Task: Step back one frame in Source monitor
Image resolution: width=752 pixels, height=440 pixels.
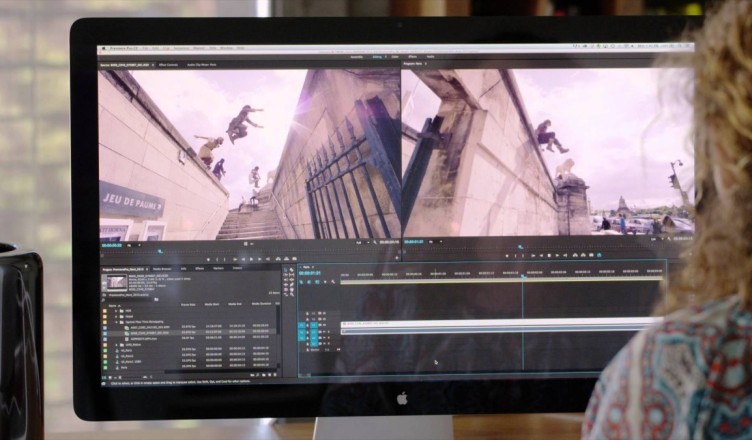Action: (243, 259)
